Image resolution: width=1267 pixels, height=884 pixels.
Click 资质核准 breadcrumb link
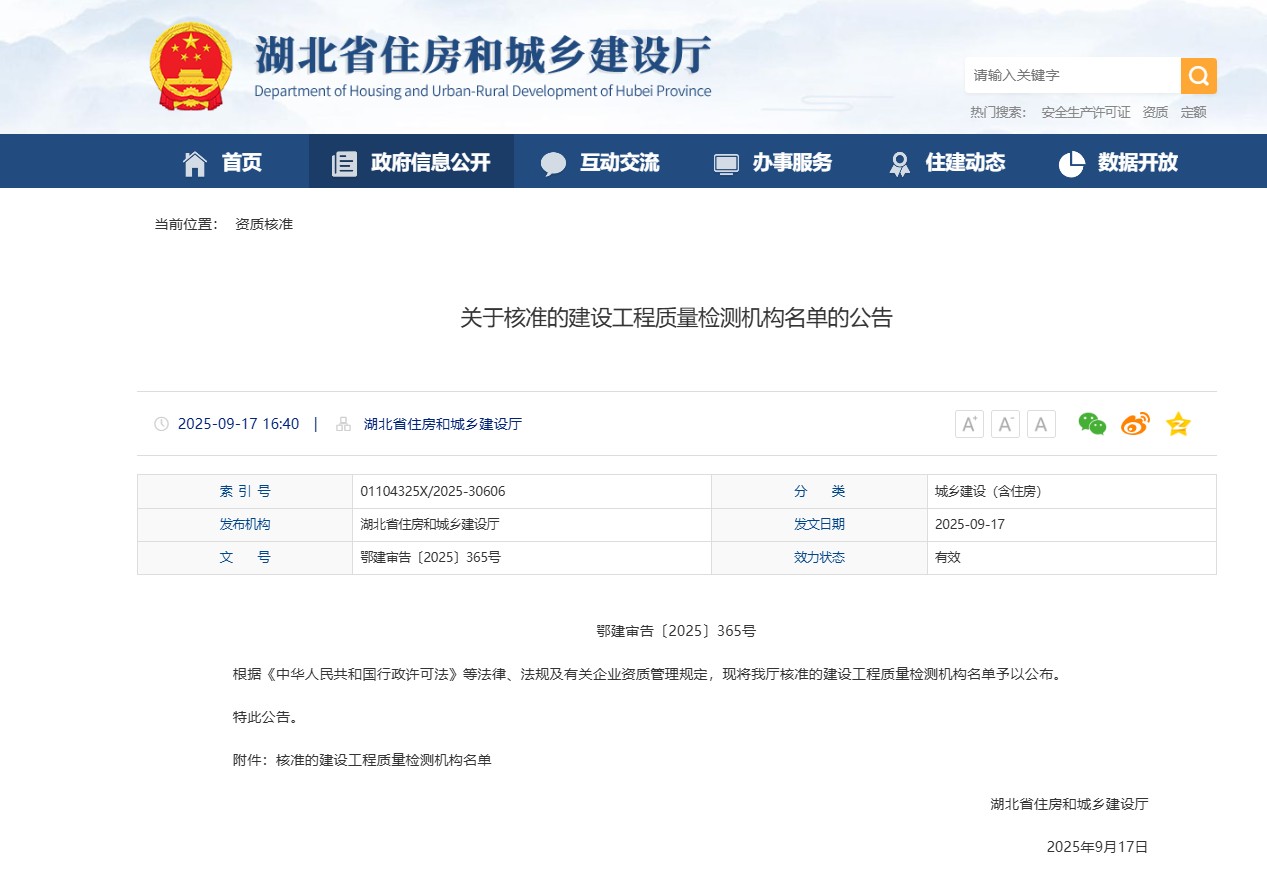(264, 224)
